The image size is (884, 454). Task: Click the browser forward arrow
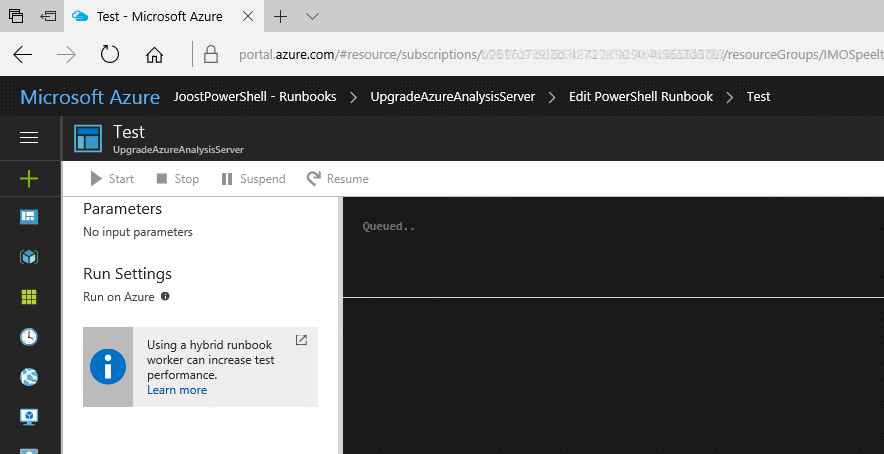(x=67, y=55)
